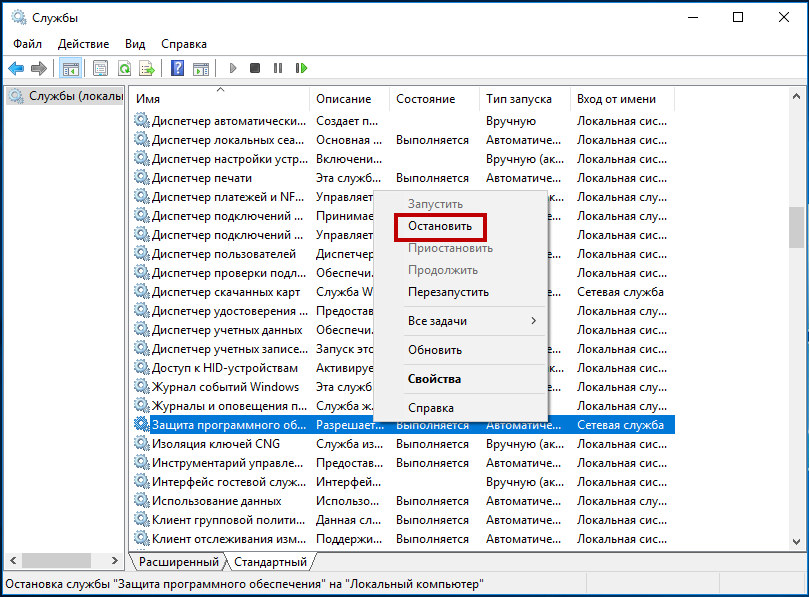Sort by the Тип запуска column header
Screen dimensions: 809x597
(x=525, y=99)
